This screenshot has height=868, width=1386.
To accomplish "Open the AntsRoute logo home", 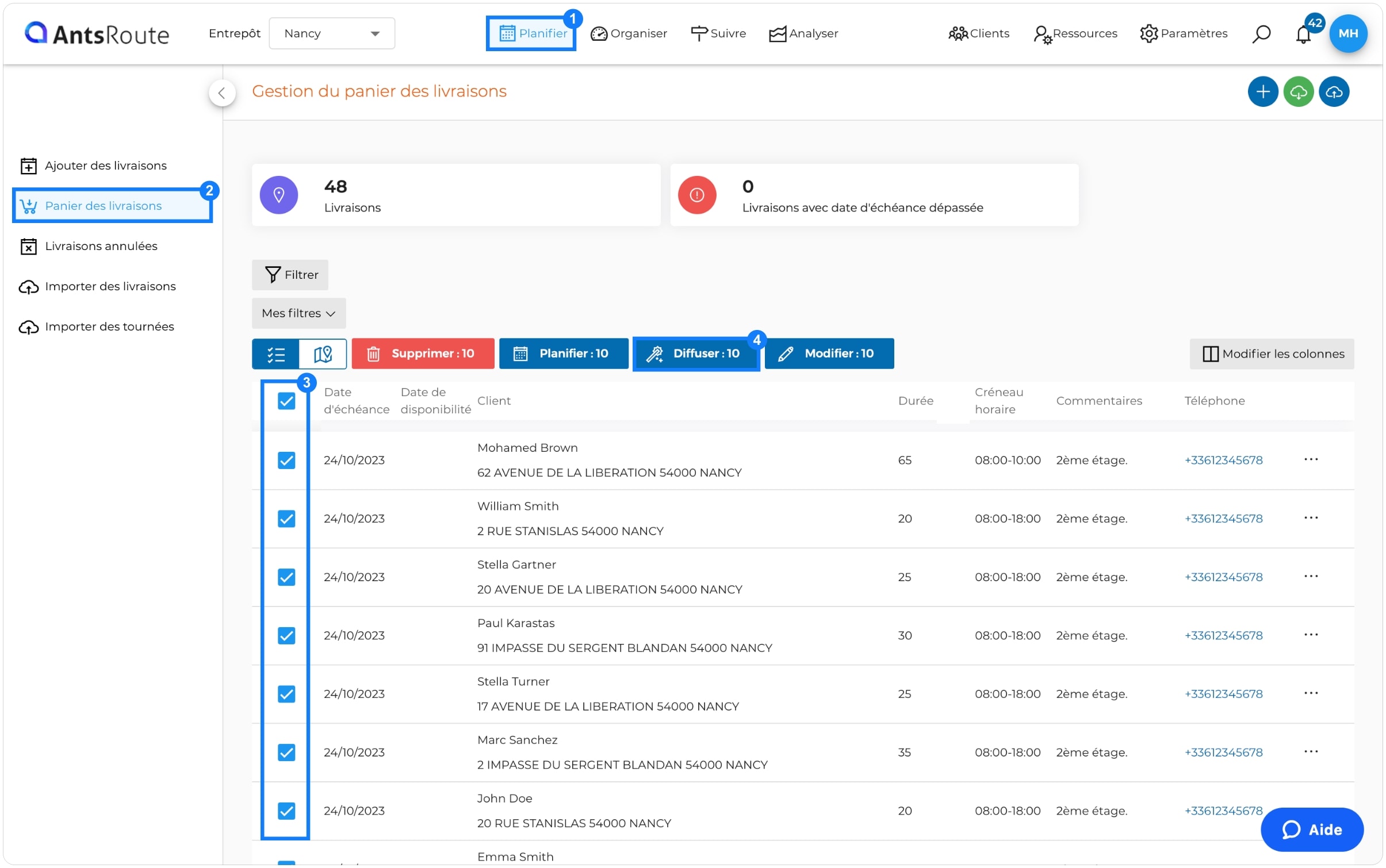I will pyautogui.click(x=97, y=34).
